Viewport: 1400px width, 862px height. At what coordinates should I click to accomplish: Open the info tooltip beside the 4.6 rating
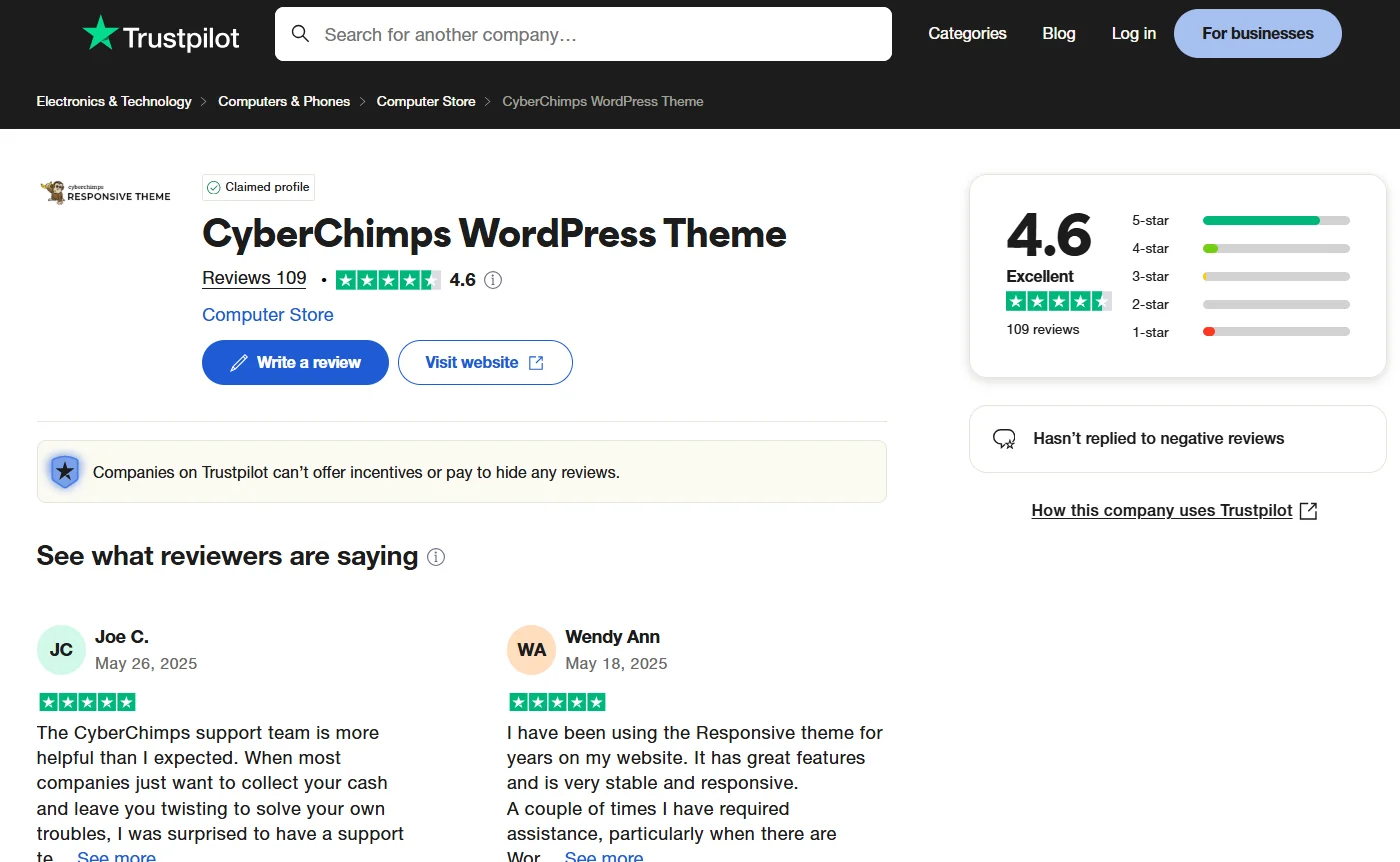[x=492, y=280]
